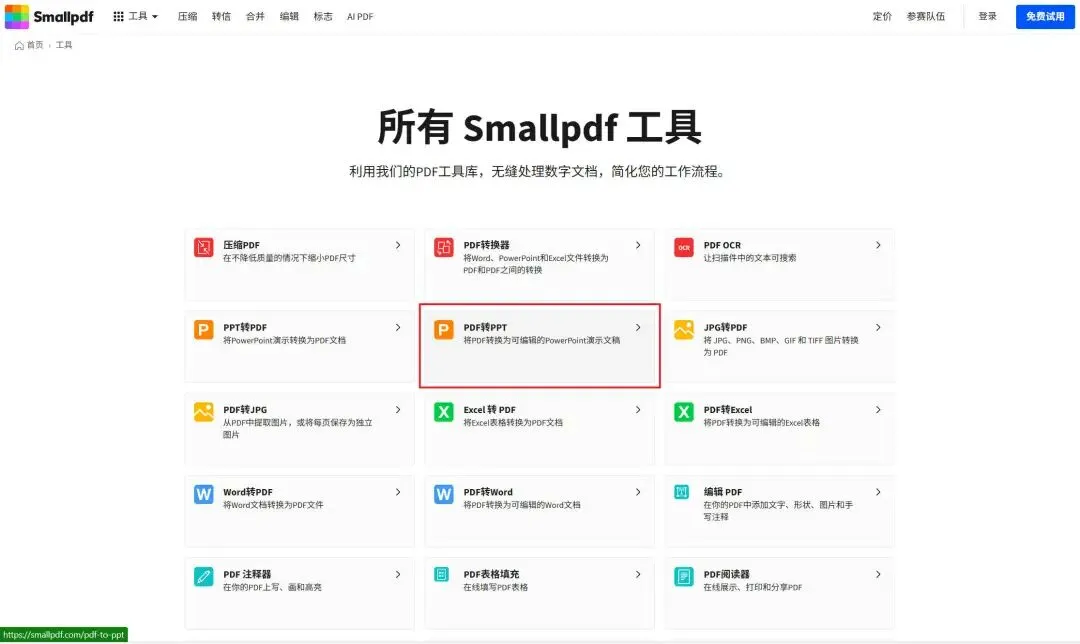Click the 所有 Smallpdf 工具 heading
The image size is (1080, 644).
coord(539,127)
